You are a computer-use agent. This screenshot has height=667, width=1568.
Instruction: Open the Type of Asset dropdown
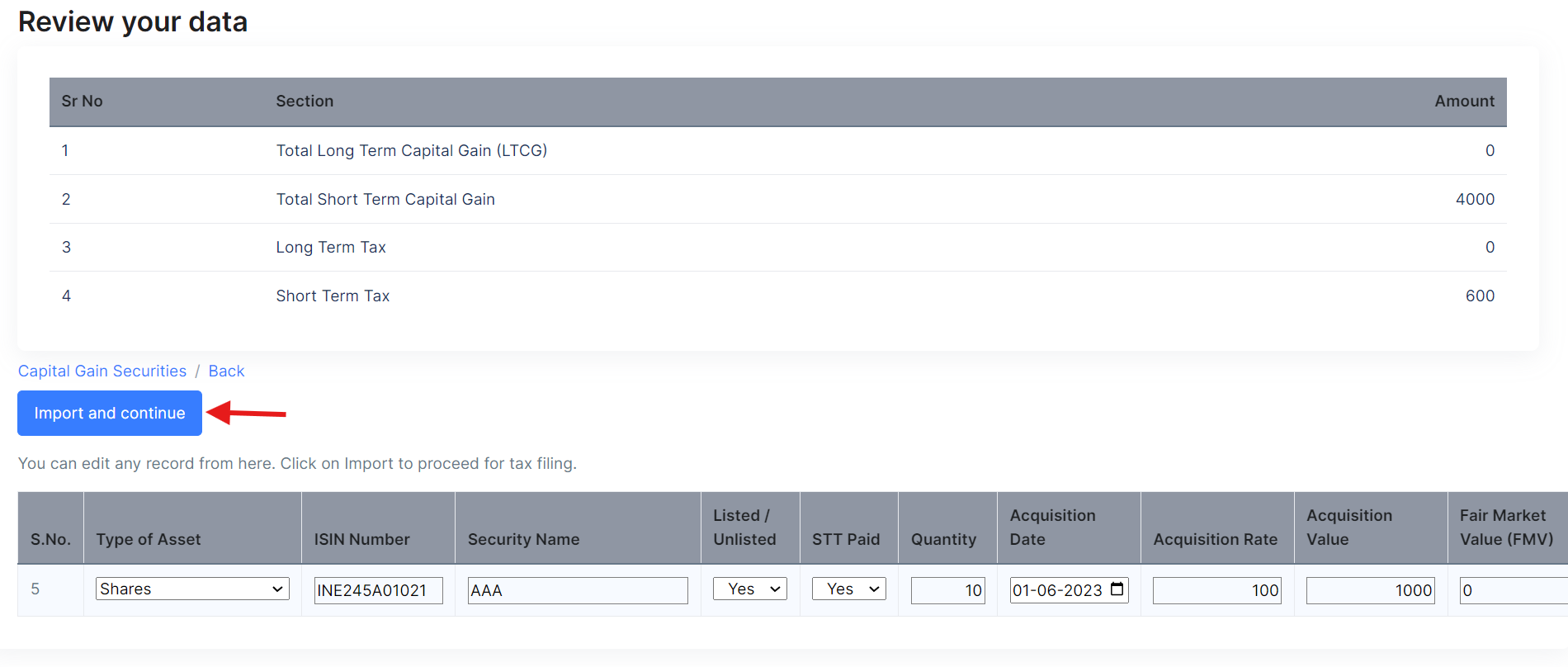[192, 589]
